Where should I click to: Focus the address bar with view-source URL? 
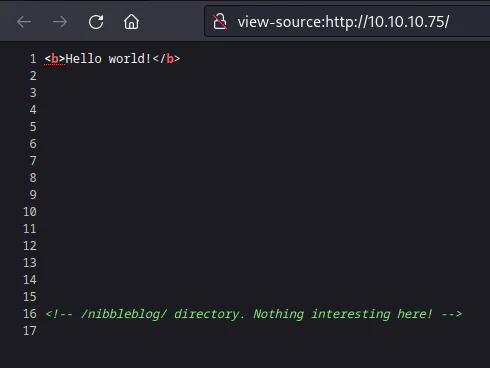[347, 22]
